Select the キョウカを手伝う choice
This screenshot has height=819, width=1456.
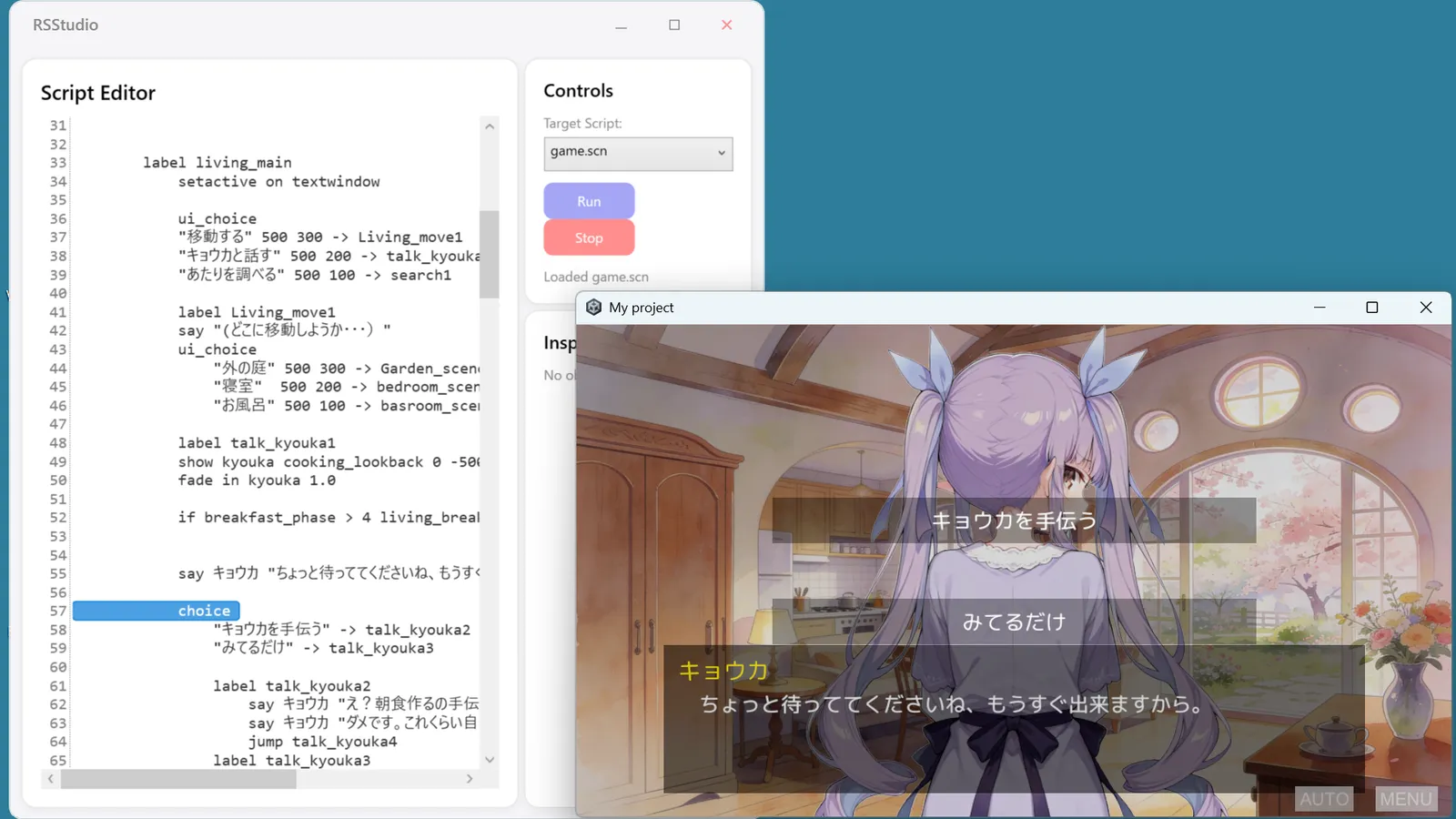click(x=1014, y=521)
